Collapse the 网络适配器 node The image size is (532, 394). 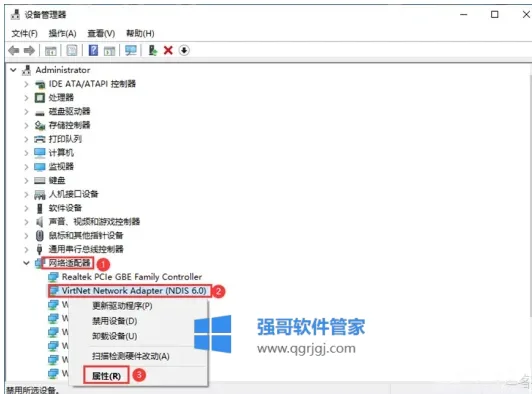coord(26,263)
